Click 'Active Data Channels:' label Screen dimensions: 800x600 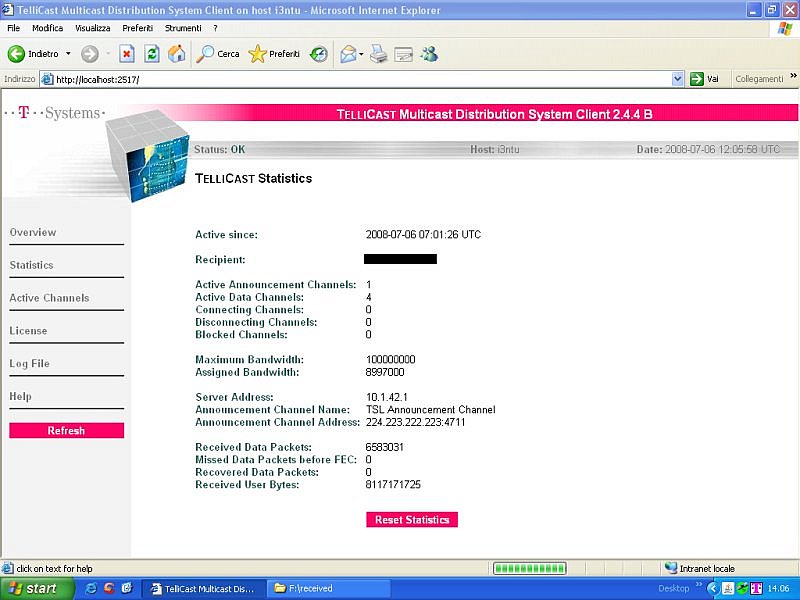pyautogui.click(x=249, y=297)
